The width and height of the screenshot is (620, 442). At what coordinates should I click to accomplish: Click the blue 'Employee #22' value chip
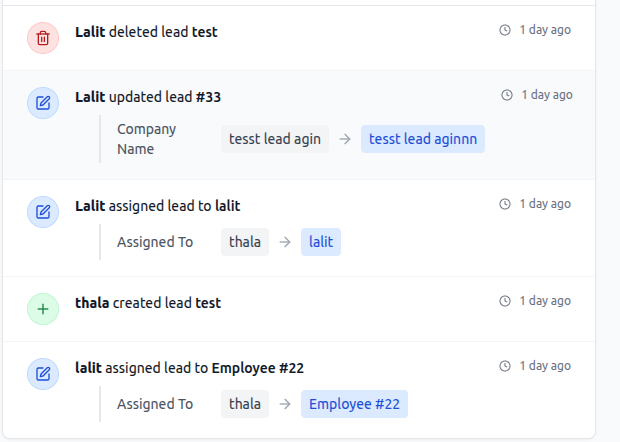[354, 404]
